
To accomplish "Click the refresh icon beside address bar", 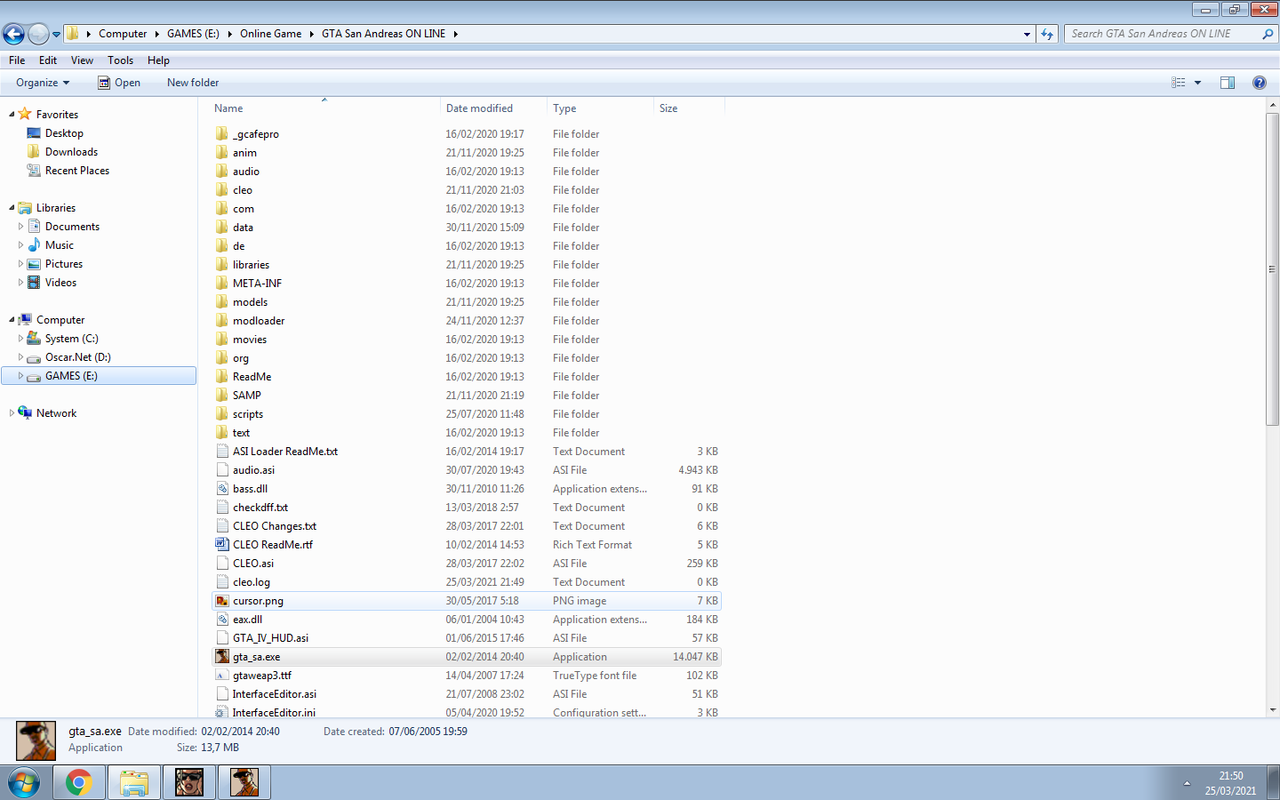I will coord(1047,33).
